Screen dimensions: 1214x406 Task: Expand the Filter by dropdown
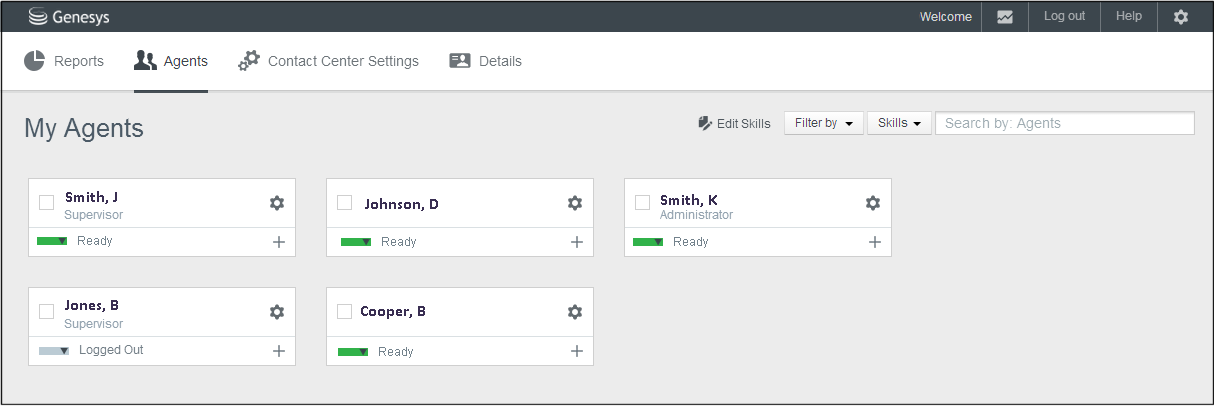pyautogui.click(x=823, y=123)
